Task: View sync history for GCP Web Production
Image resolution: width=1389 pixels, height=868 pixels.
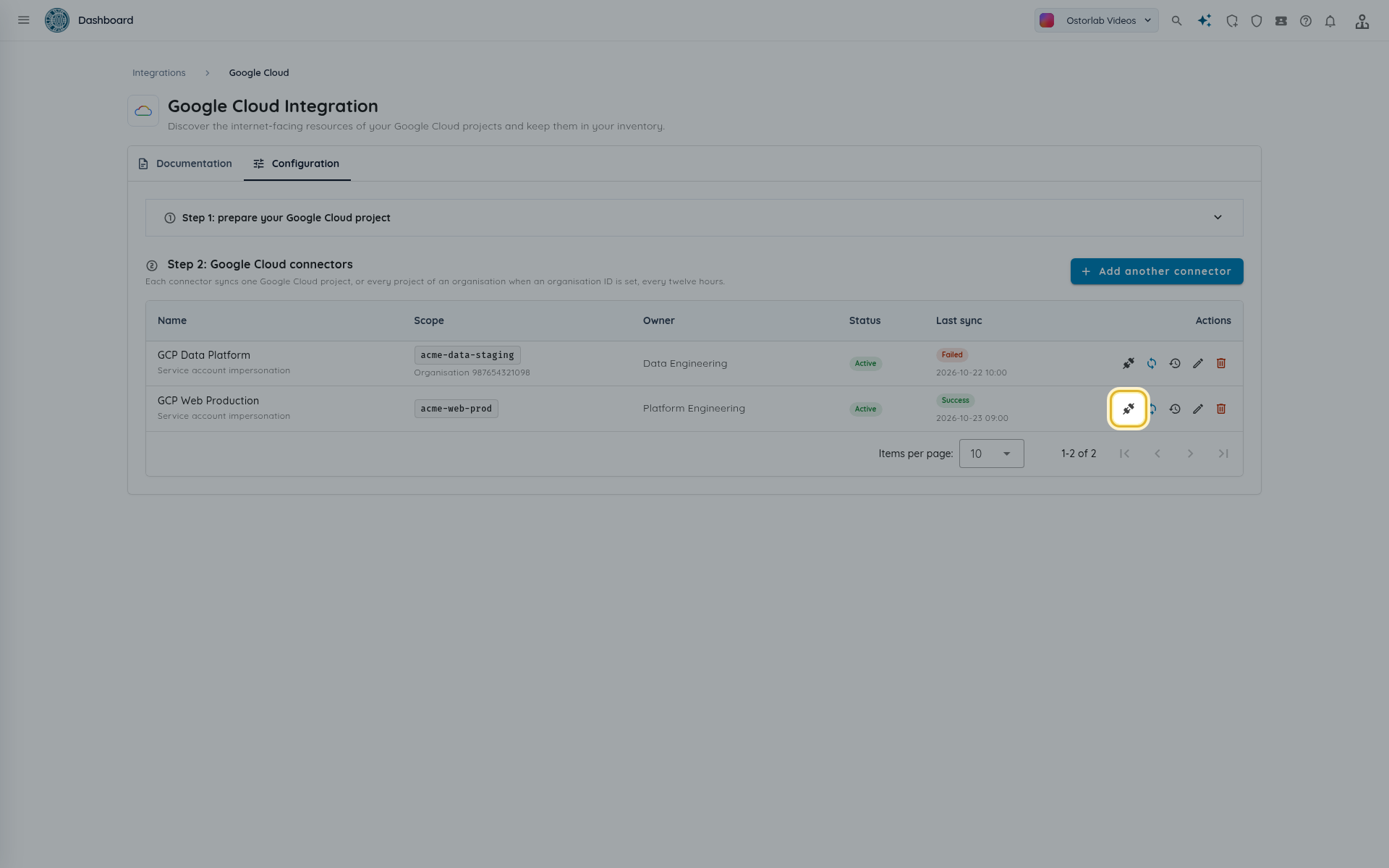Action: tap(1175, 409)
